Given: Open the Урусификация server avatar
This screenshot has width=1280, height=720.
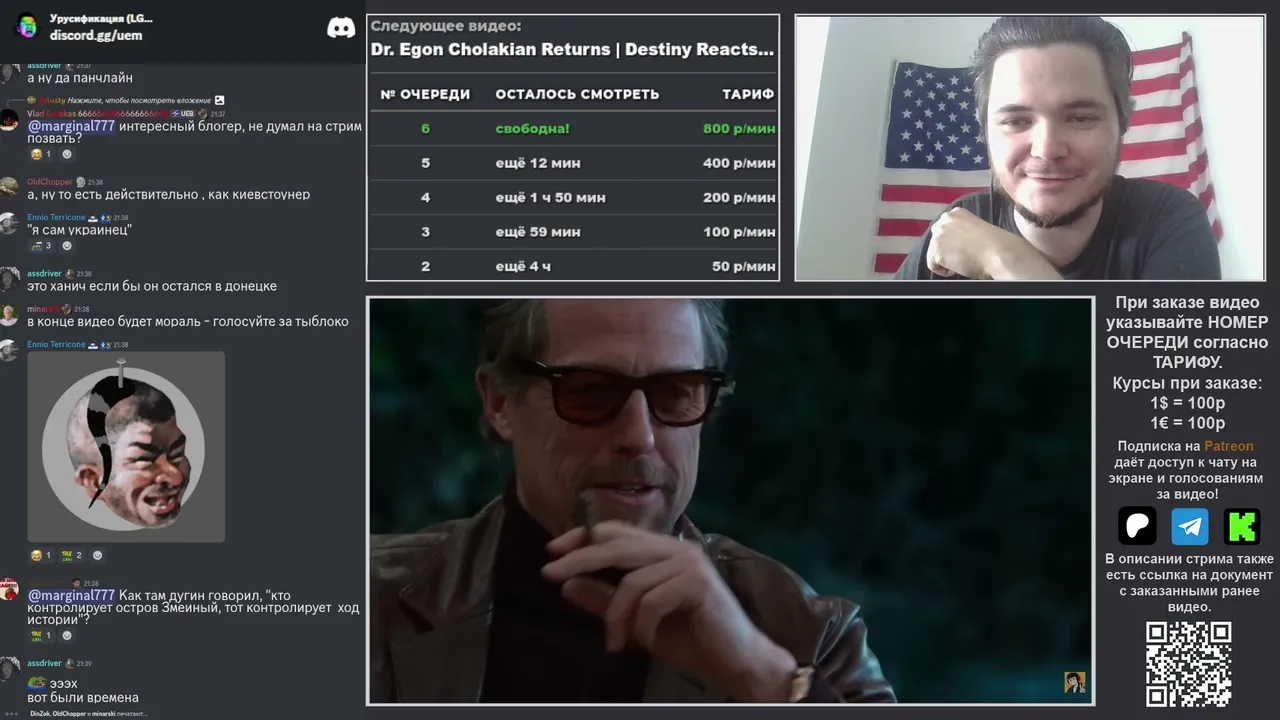Looking at the screenshot, I should coord(26,26).
